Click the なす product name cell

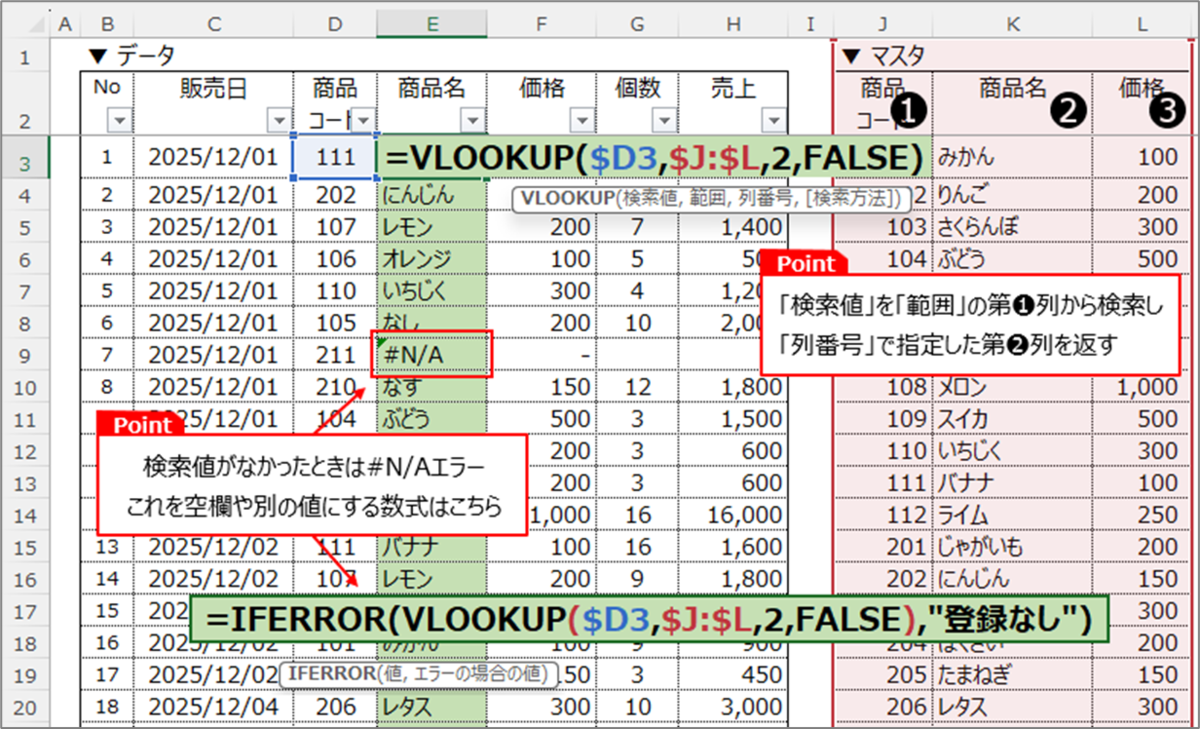[433, 386]
